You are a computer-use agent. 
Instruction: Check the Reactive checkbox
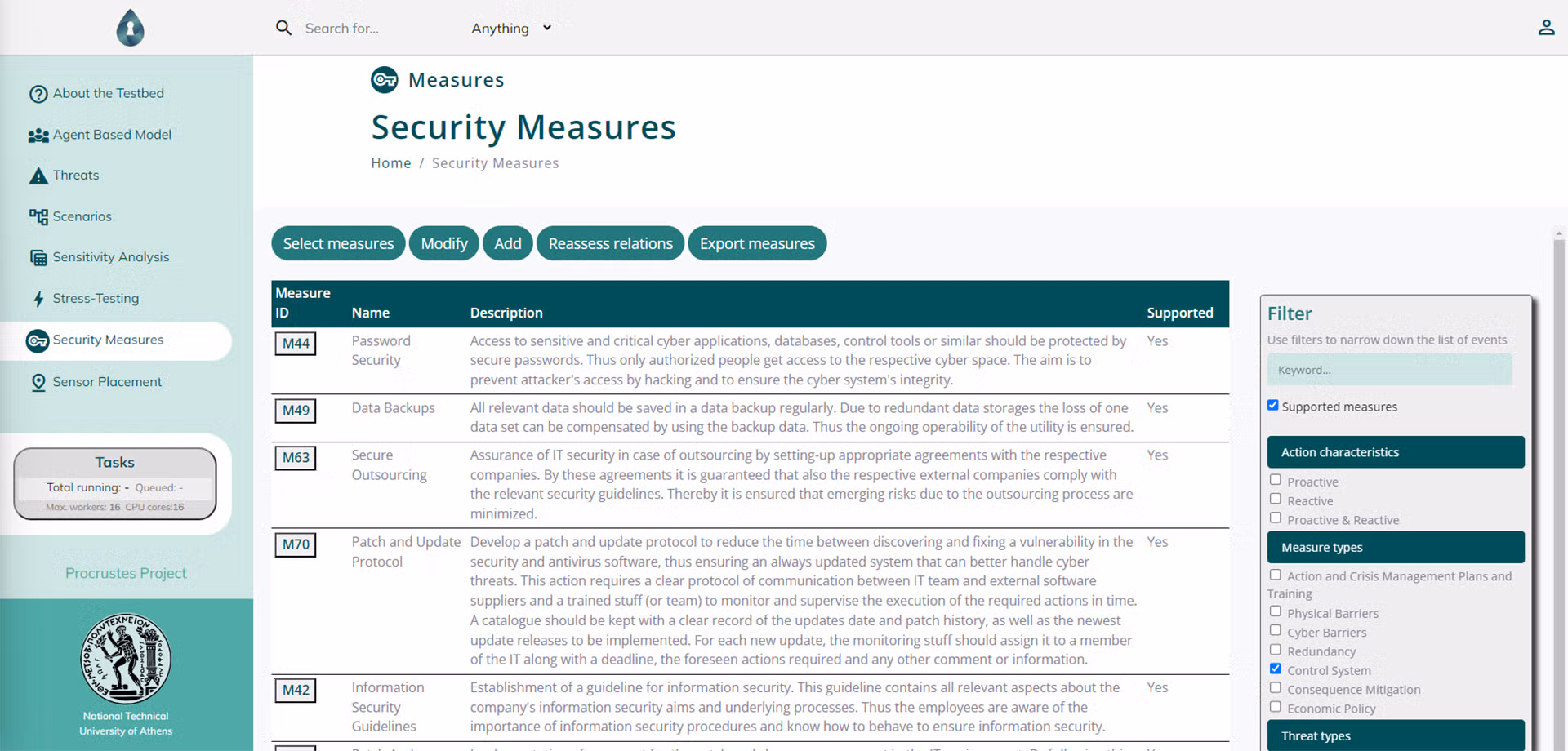coord(1275,499)
